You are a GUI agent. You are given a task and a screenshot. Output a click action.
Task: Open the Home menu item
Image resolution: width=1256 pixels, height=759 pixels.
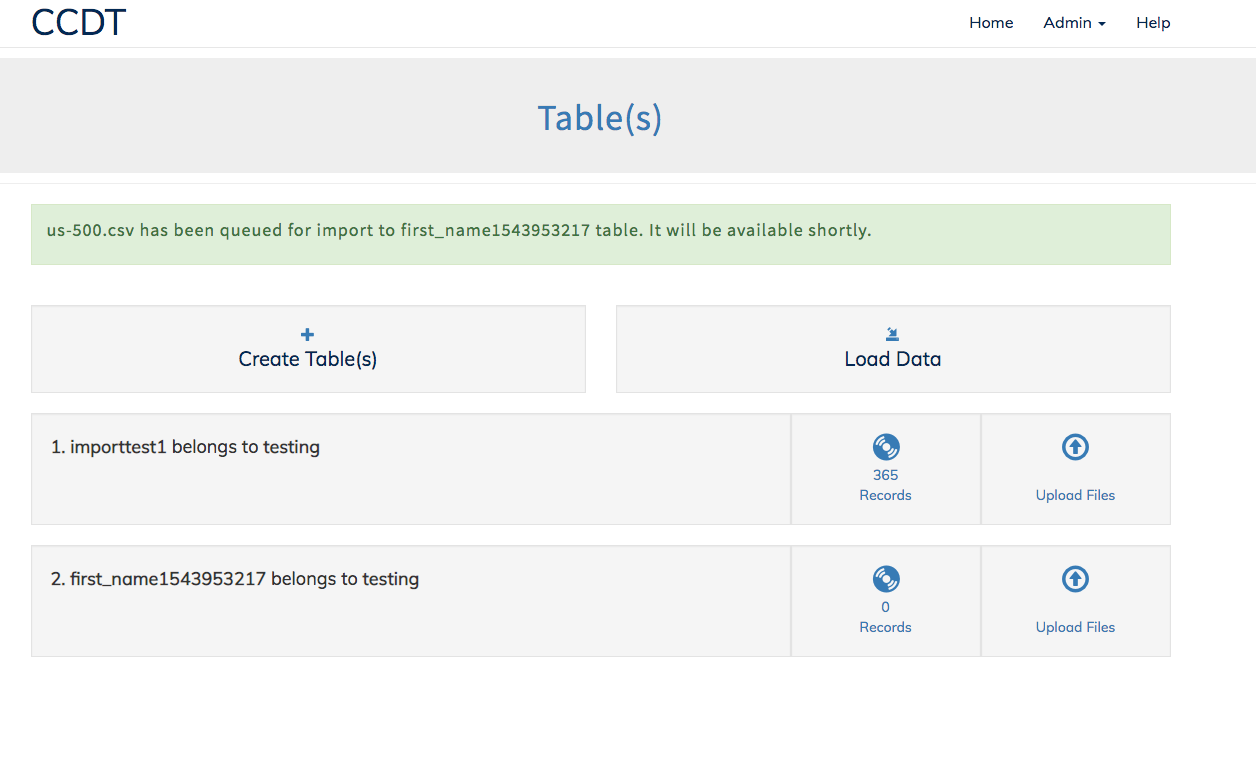coord(990,22)
